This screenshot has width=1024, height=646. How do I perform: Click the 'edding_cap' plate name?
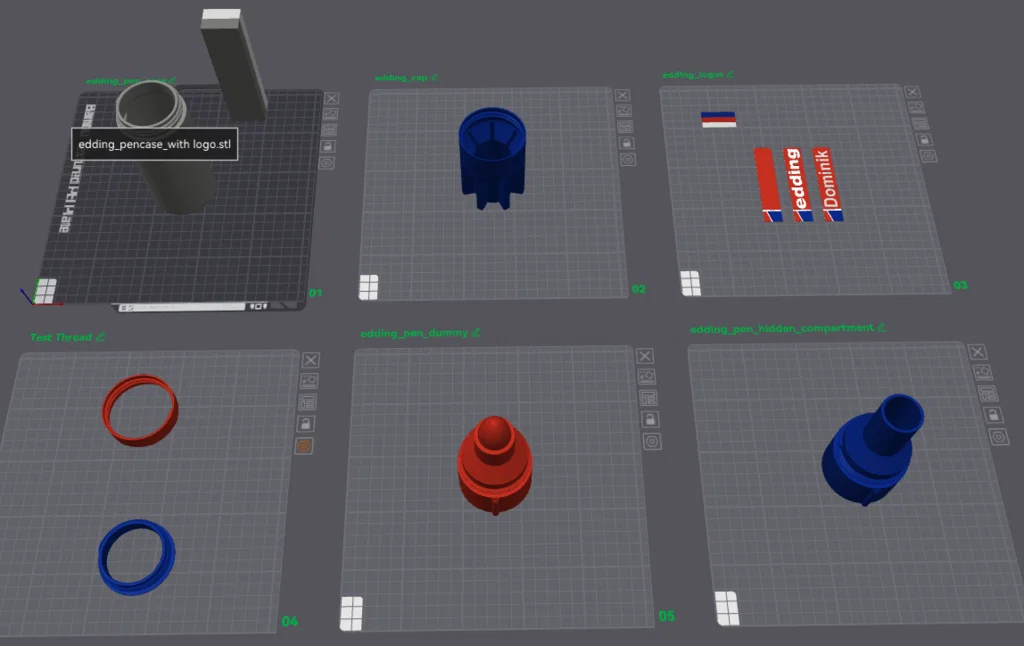401,78
